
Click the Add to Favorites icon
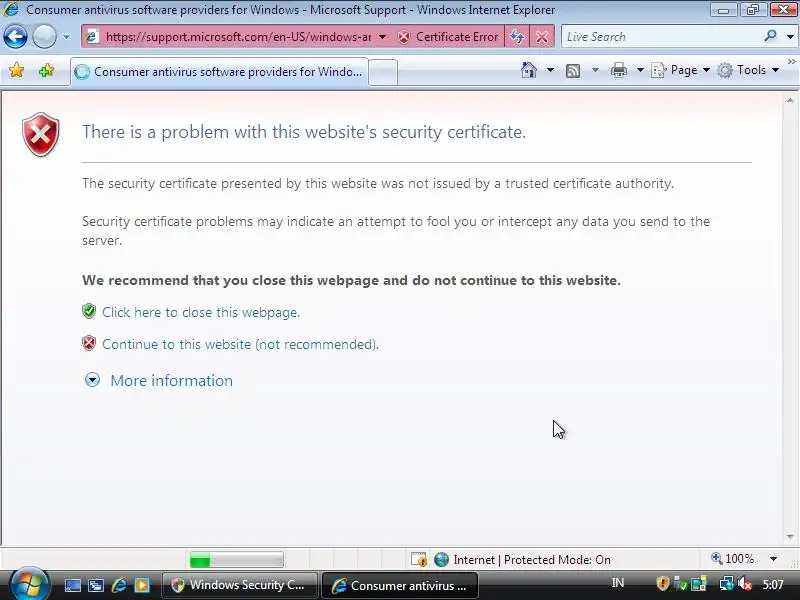[46, 70]
